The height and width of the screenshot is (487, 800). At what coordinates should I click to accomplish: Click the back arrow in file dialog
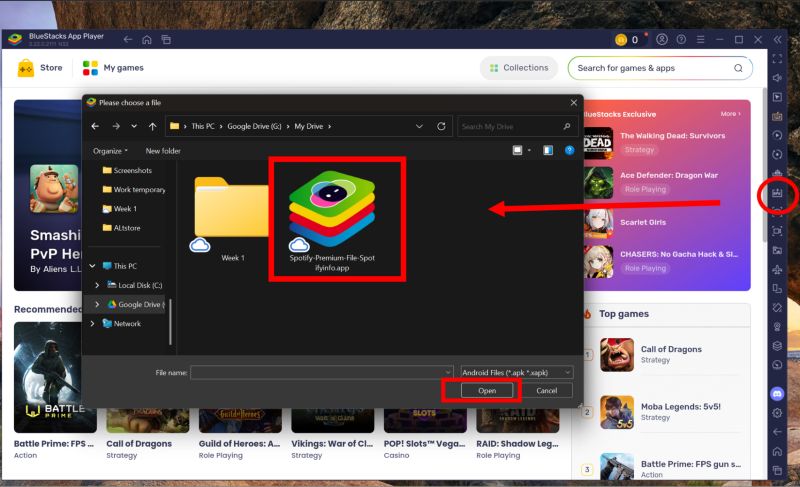(95, 126)
